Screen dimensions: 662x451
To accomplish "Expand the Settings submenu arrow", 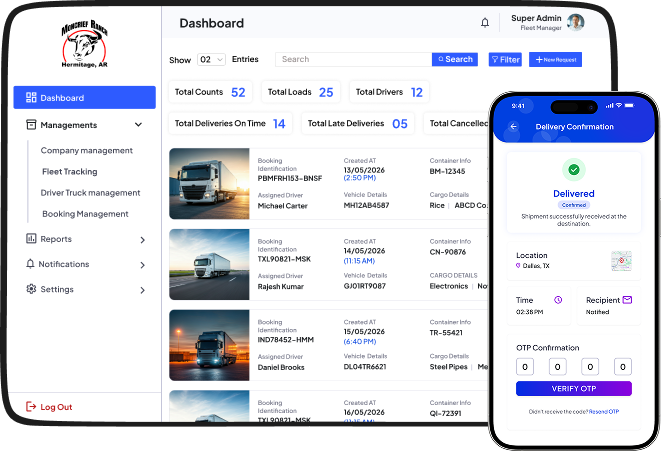I will [x=143, y=290].
